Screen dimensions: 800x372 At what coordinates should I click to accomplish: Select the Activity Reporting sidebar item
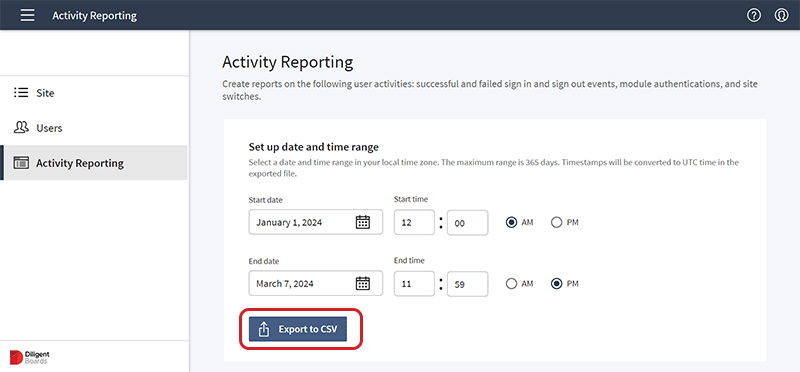coord(94,163)
